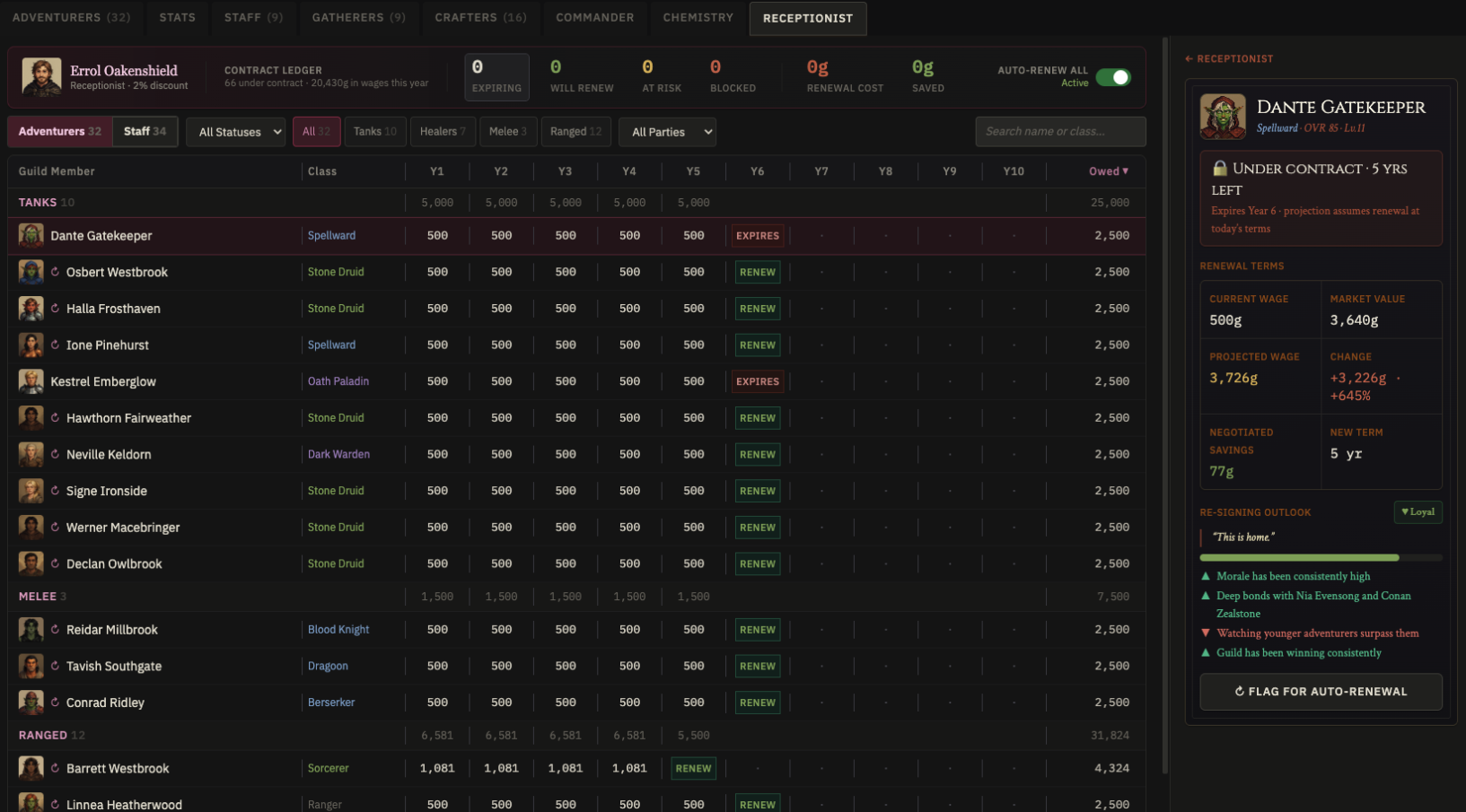The image size is (1466, 812).
Task: Filter the roster by Healers 7
Action: pyautogui.click(x=443, y=132)
